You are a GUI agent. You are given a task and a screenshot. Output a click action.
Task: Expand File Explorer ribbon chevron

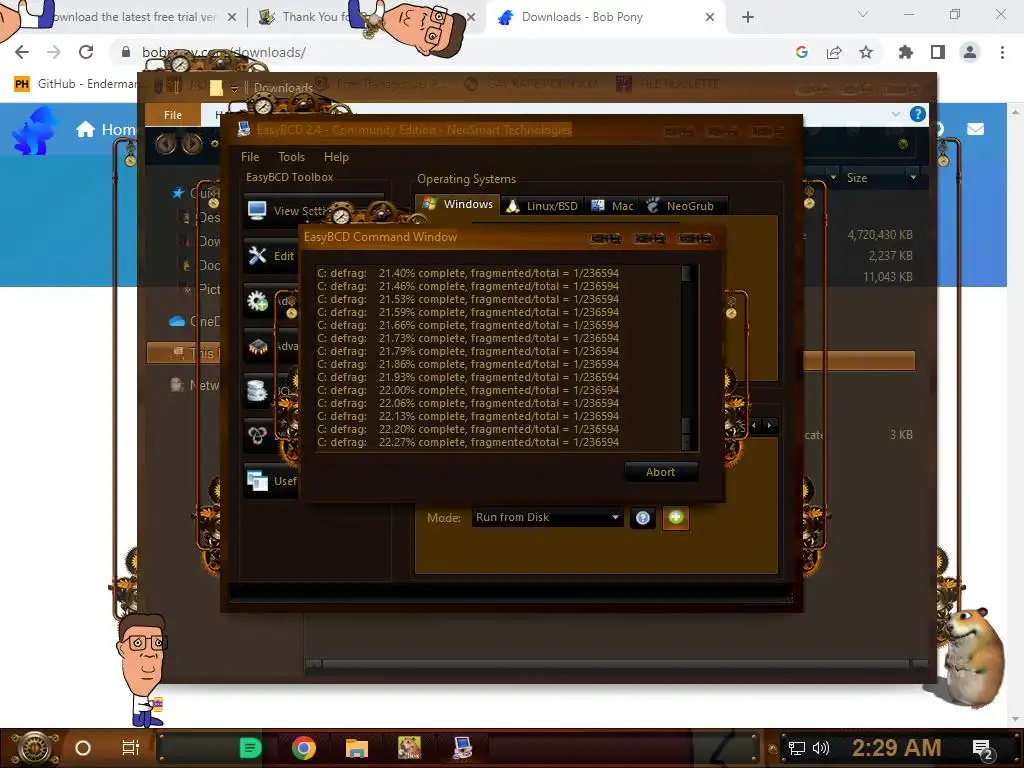[895, 114]
